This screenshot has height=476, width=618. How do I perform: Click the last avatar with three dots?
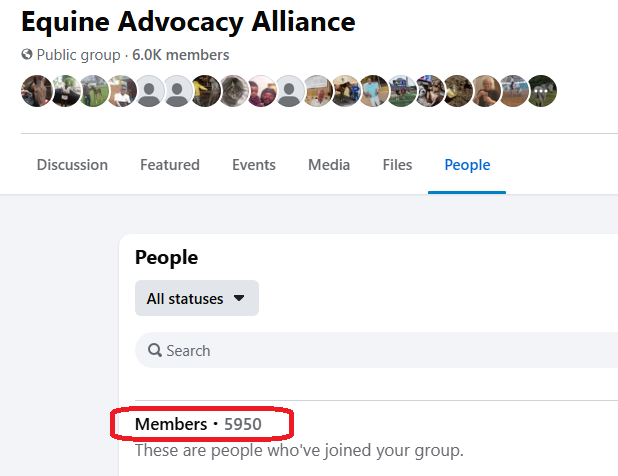pos(542,91)
